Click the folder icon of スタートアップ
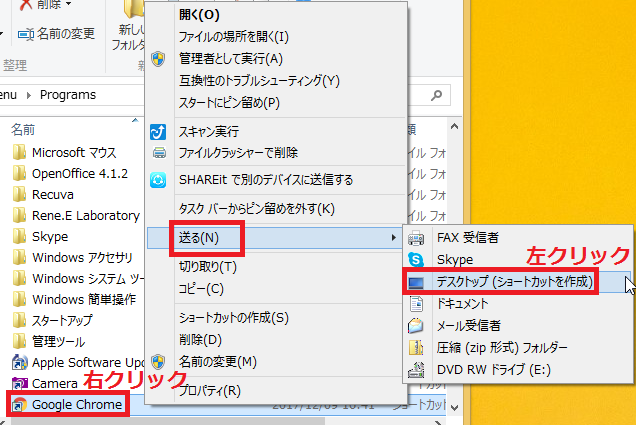 (19, 320)
